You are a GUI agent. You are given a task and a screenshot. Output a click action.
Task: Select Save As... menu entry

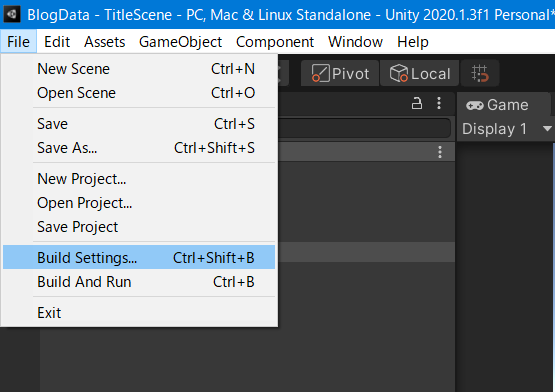coord(139,148)
